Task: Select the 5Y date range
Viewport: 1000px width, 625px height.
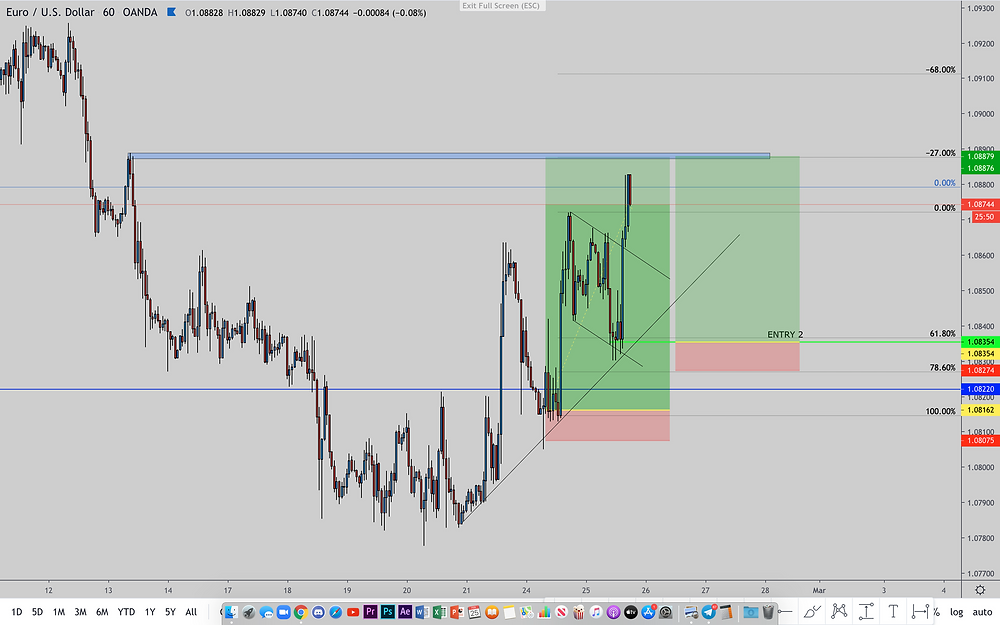Action: coord(170,612)
